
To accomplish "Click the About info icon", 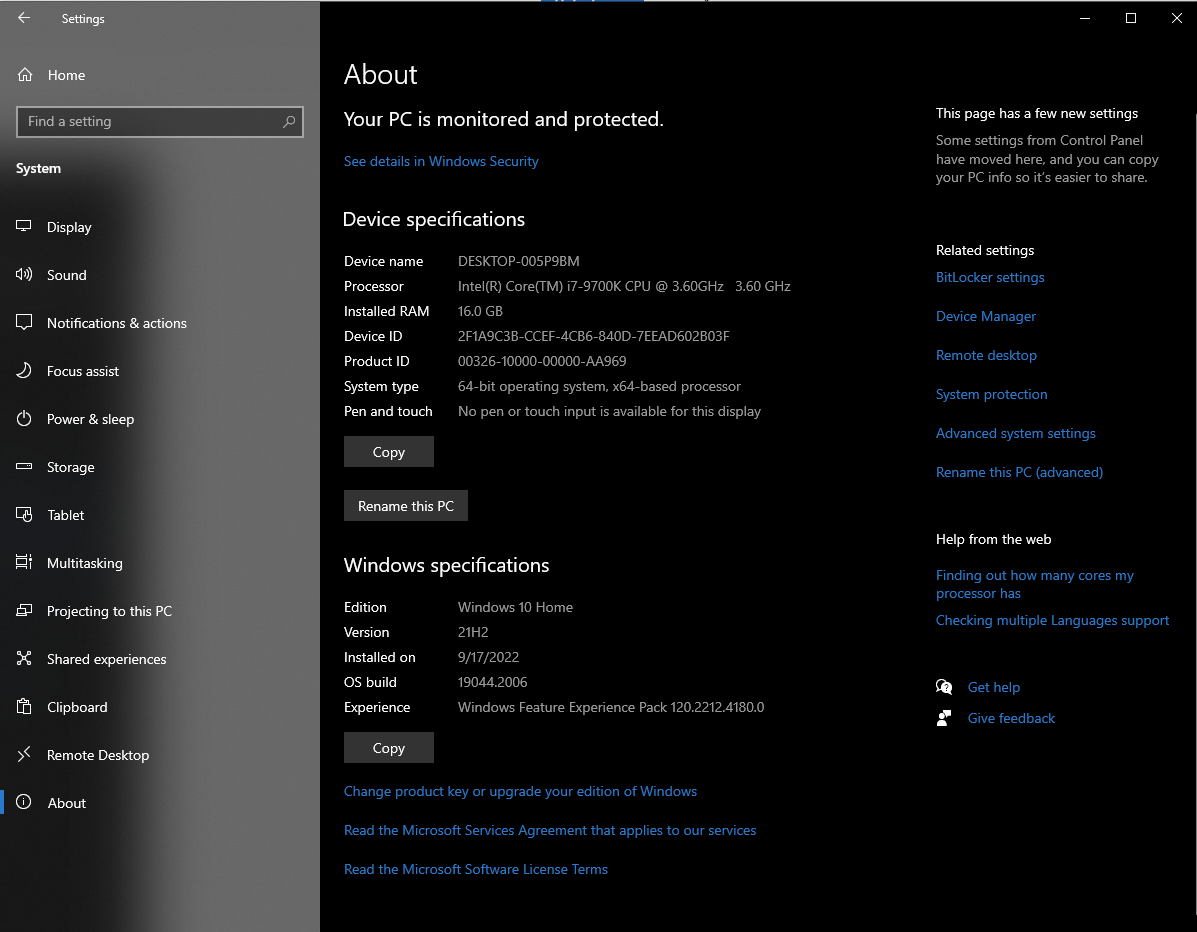I will (x=24, y=801).
